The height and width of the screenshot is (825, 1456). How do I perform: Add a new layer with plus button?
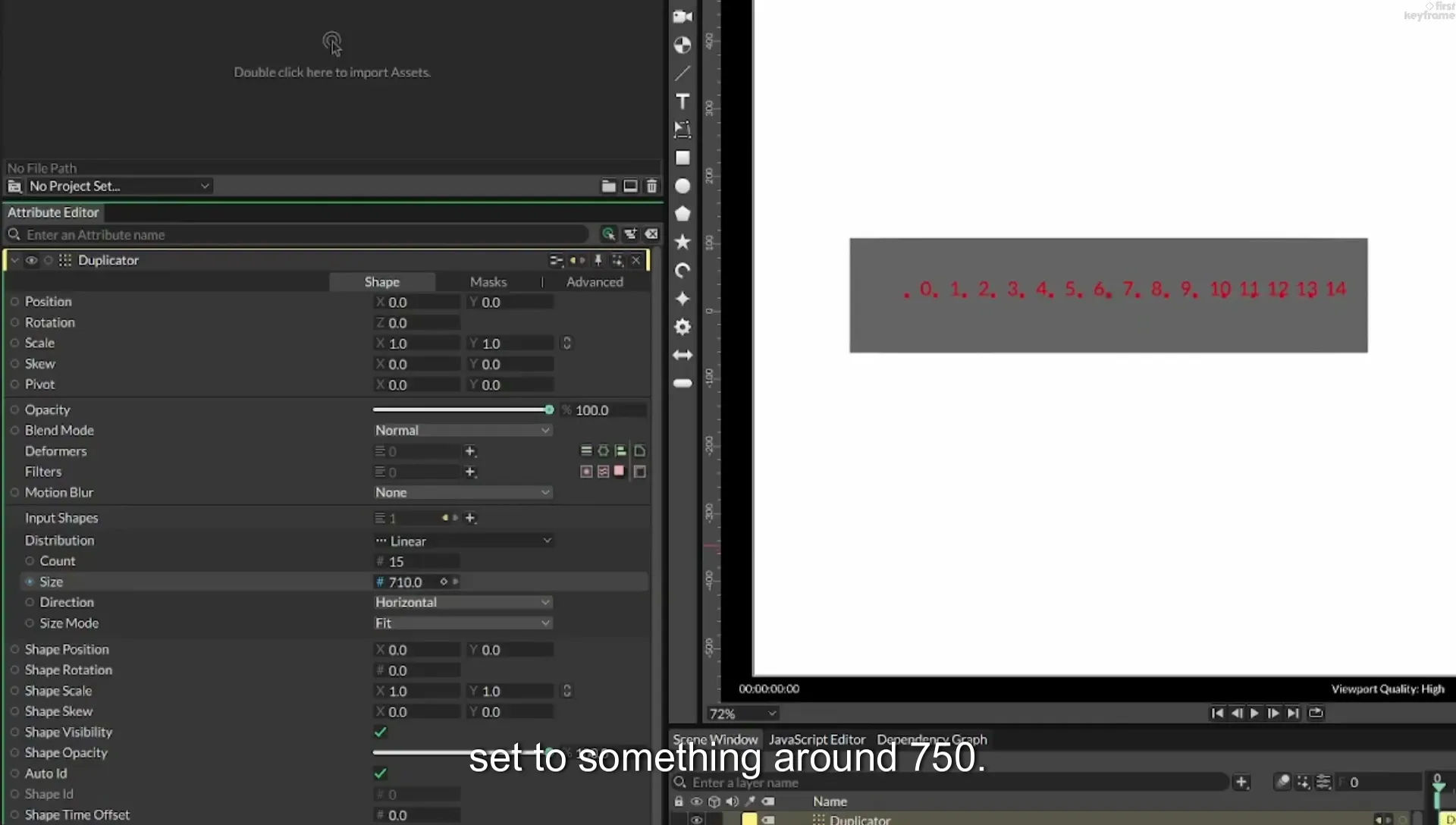(x=1241, y=782)
